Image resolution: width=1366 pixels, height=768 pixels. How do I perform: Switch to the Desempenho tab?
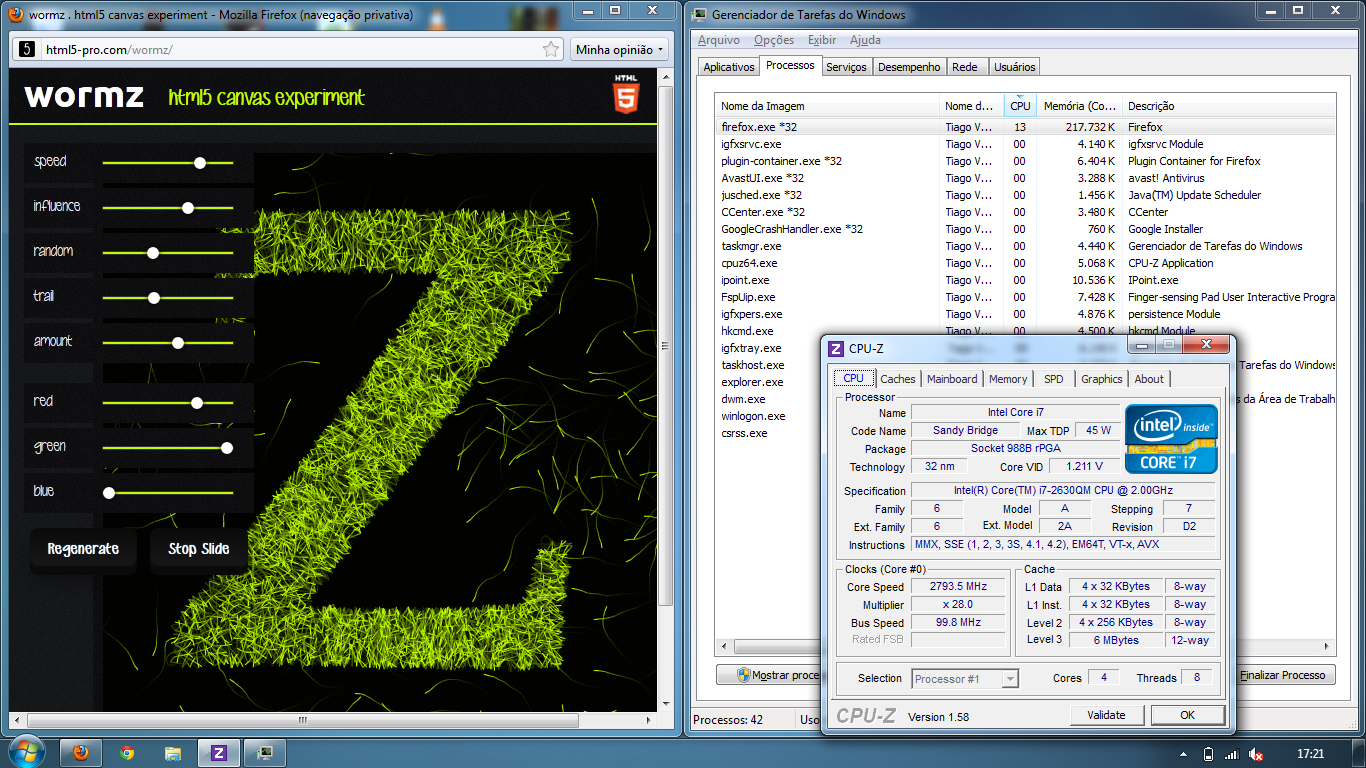(x=909, y=67)
